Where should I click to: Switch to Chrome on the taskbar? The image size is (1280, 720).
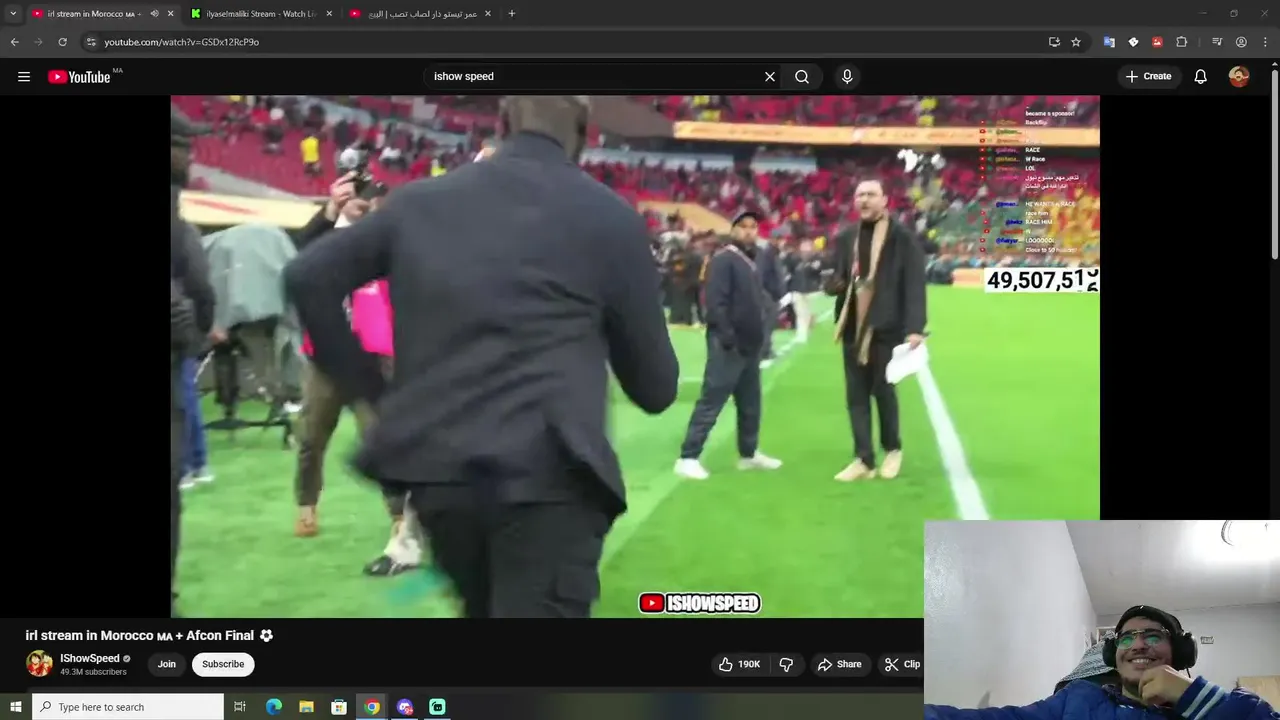pos(372,707)
